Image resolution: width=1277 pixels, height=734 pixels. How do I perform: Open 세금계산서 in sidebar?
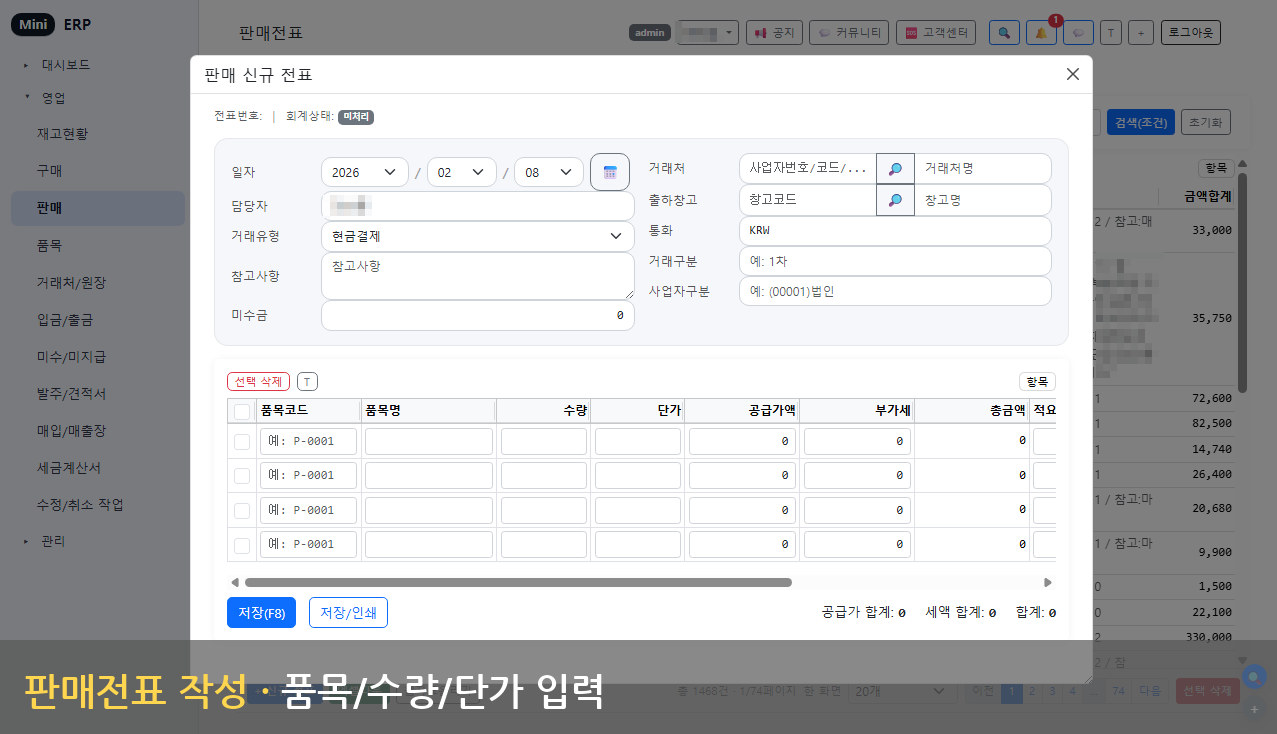click(98, 467)
